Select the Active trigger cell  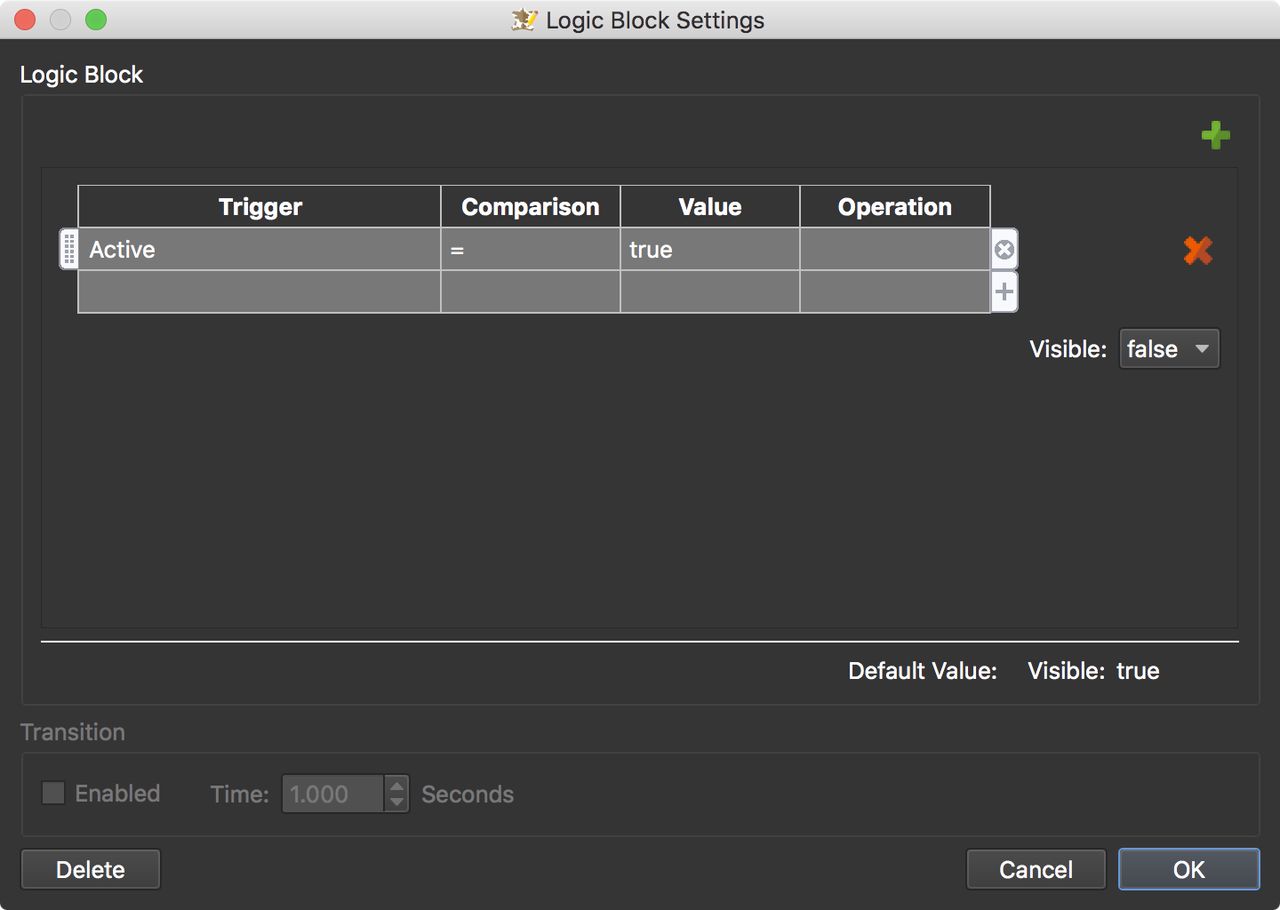pos(259,249)
